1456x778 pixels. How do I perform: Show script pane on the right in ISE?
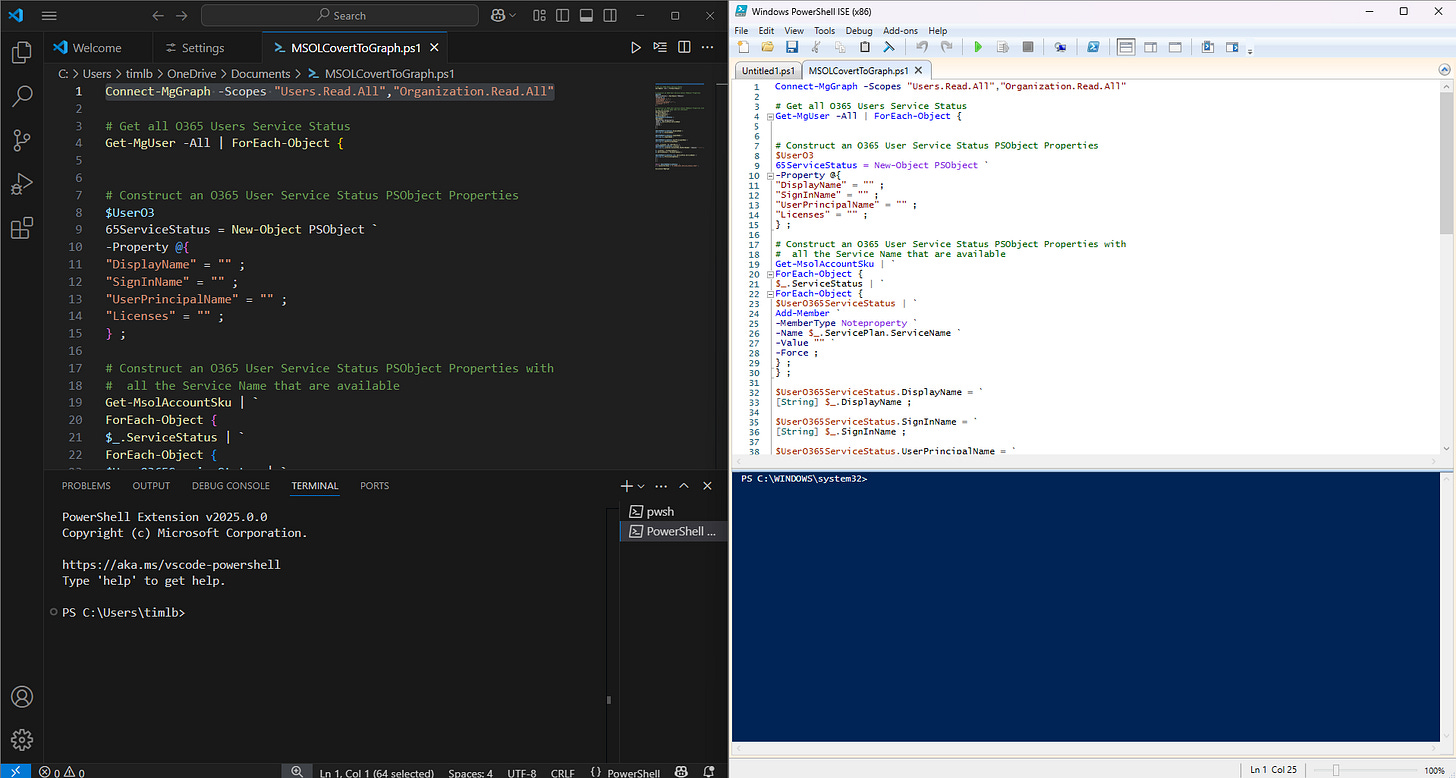tap(1151, 47)
